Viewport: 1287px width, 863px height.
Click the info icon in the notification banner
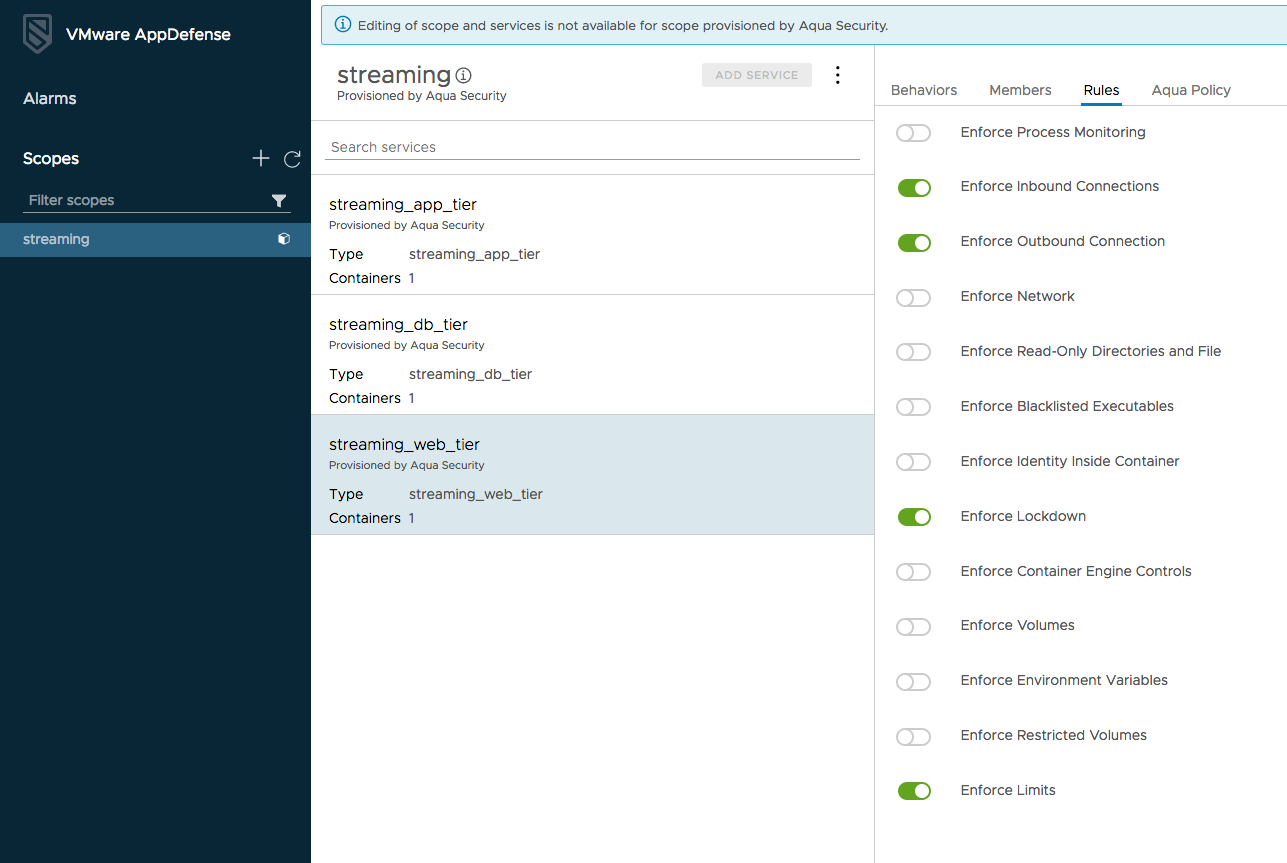(342, 24)
